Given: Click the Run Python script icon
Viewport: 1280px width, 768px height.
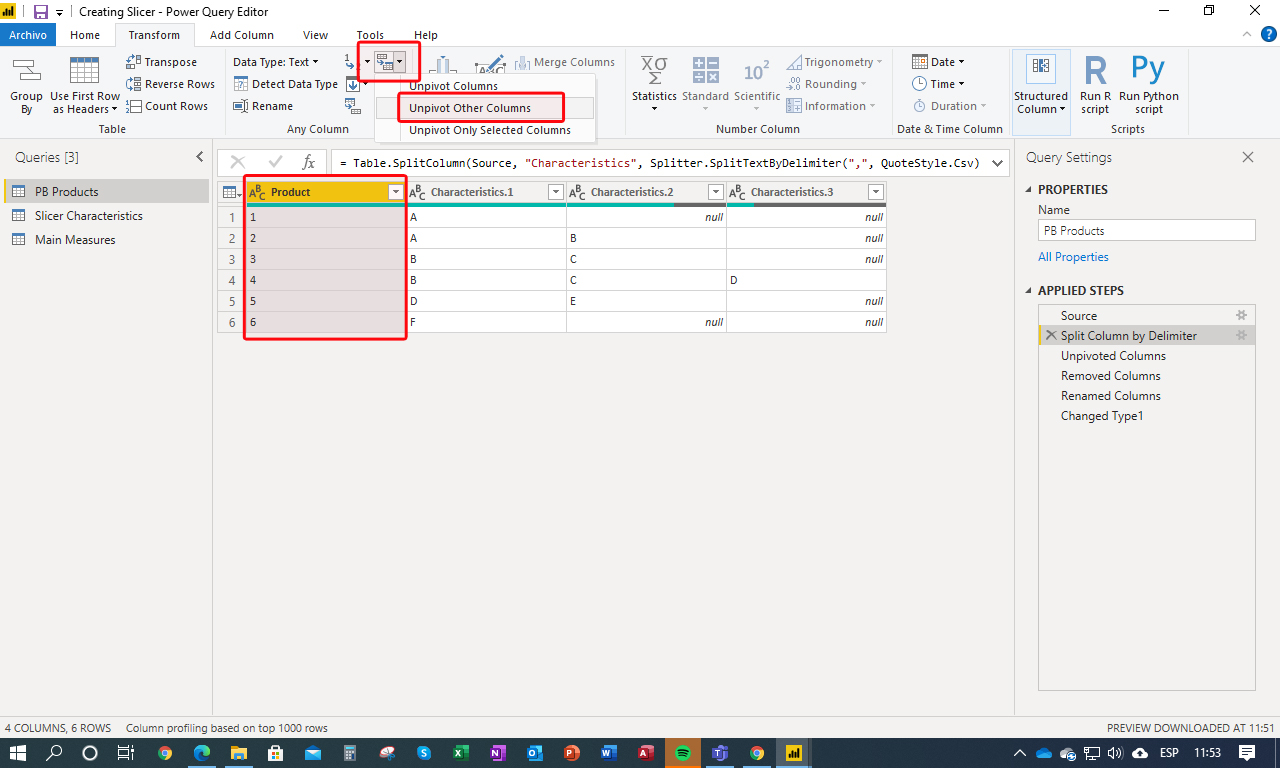Looking at the screenshot, I should tap(1149, 86).
